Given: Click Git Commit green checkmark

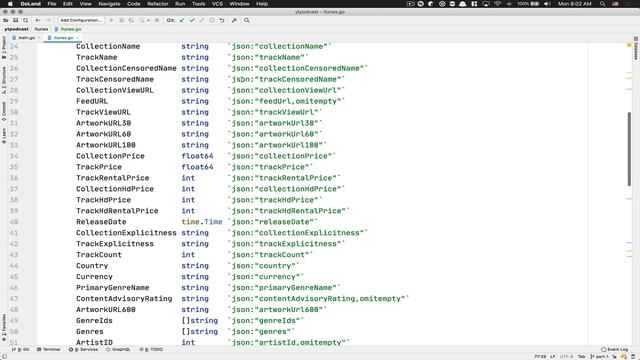Looking at the screenshot, I should pos(192,20).
